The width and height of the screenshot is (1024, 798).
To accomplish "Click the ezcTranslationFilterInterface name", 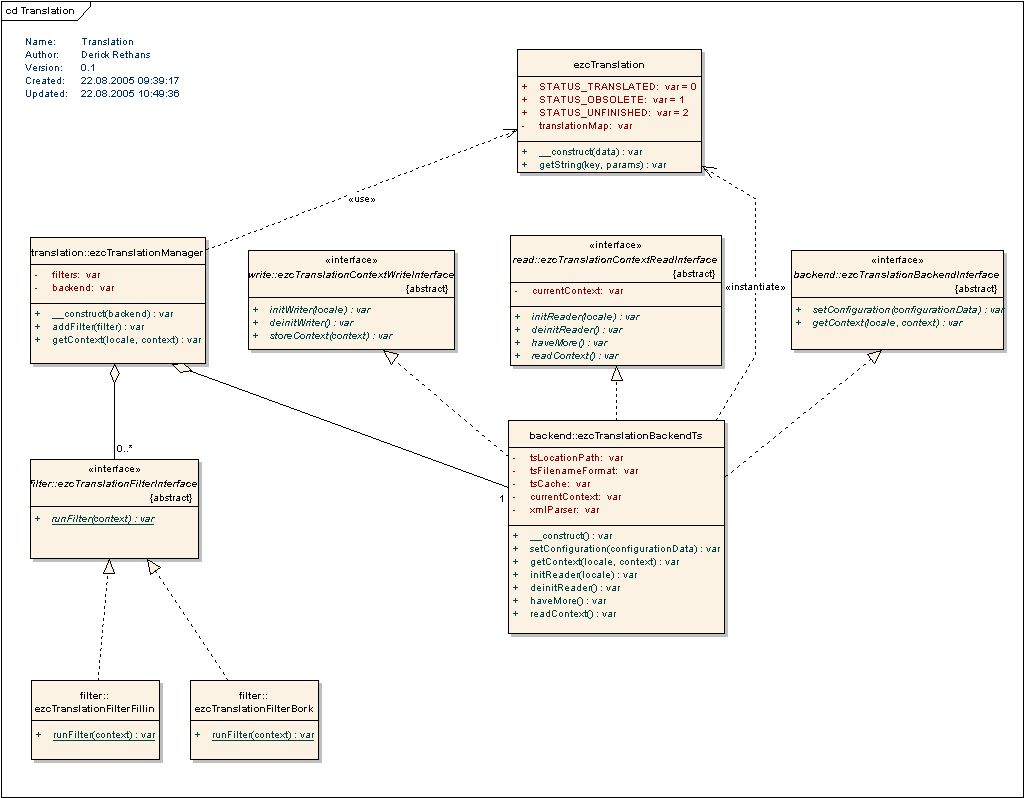I will pos(114,483).
